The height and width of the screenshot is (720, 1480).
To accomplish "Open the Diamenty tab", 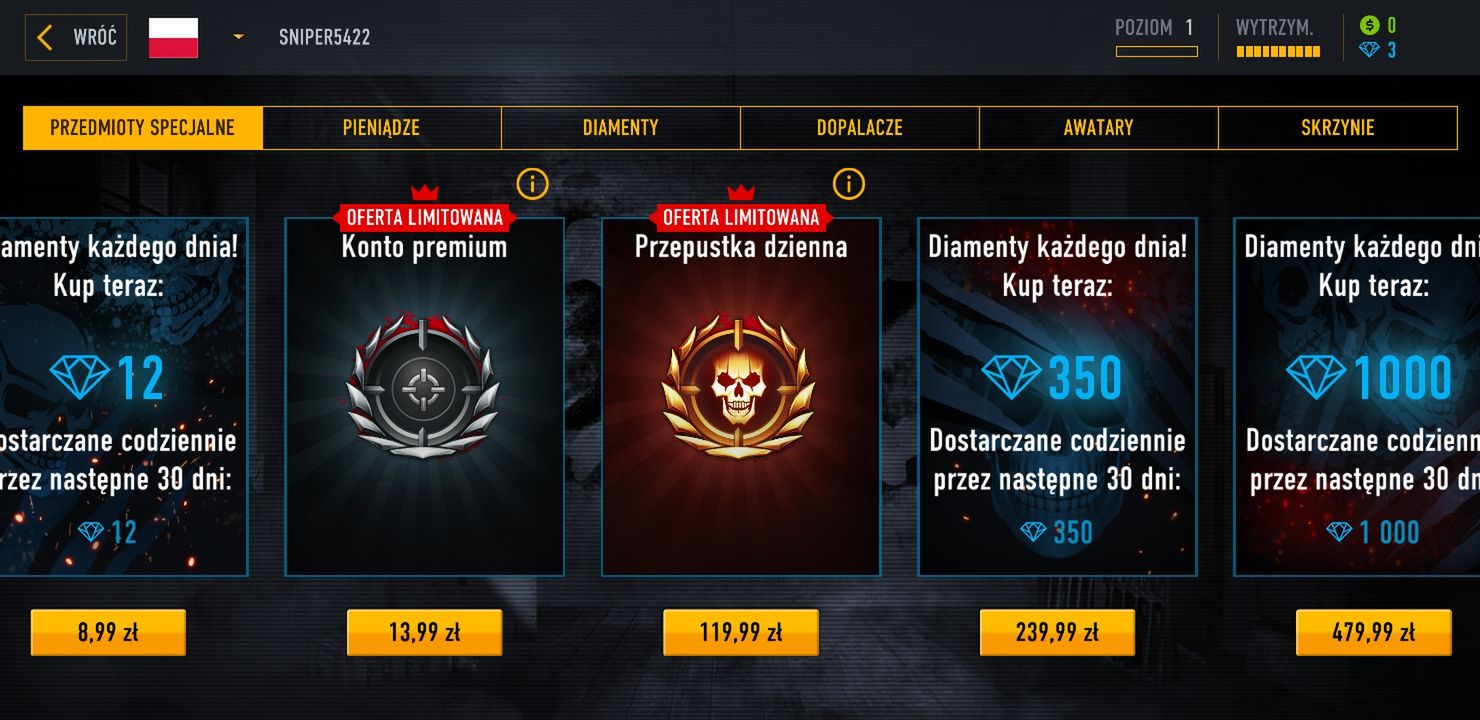I will tap(620, 128).
